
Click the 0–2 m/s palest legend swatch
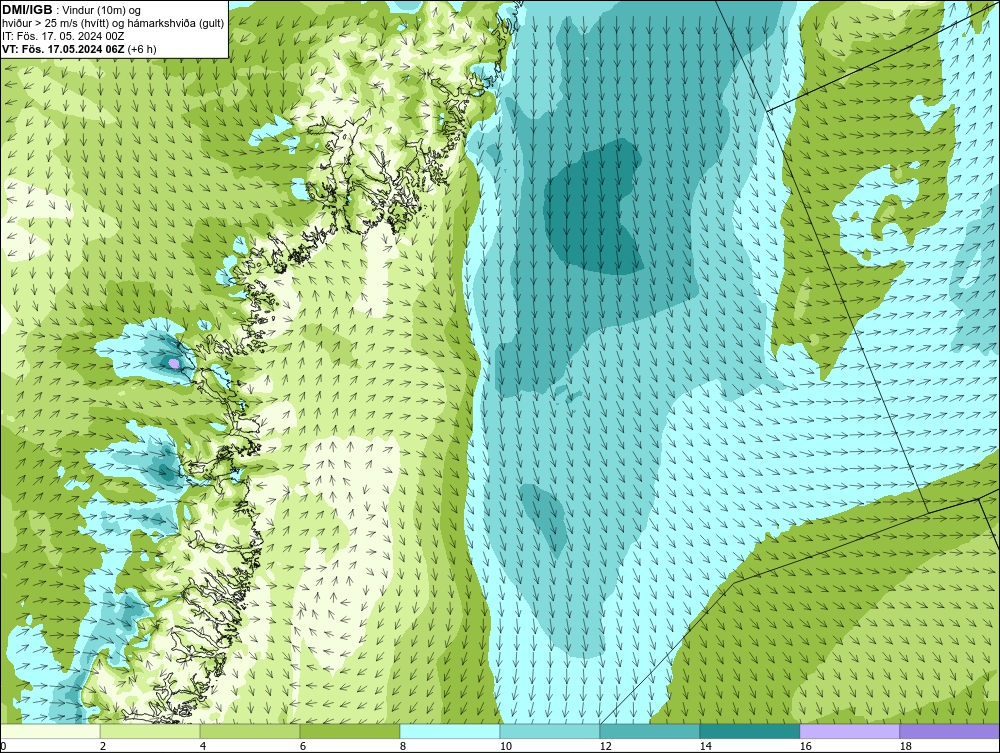pyautogui.click(x=50, y=731)
